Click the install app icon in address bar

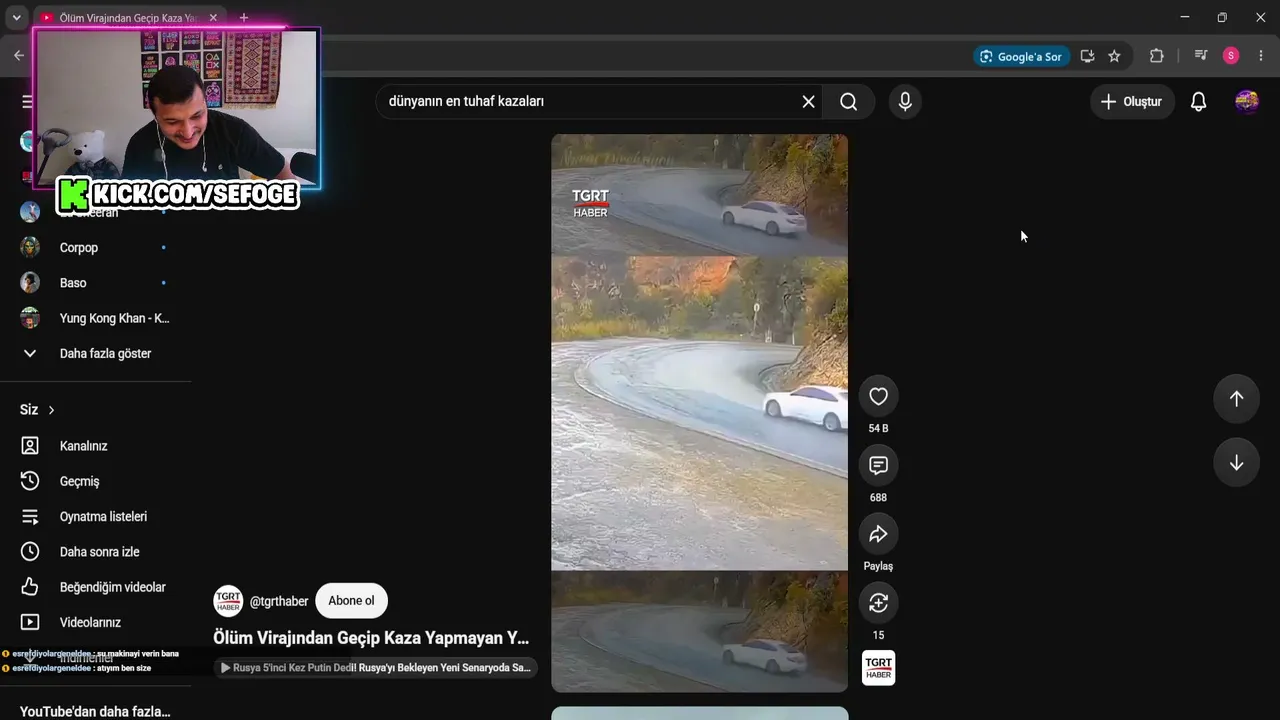click(x=1087, y=56)
